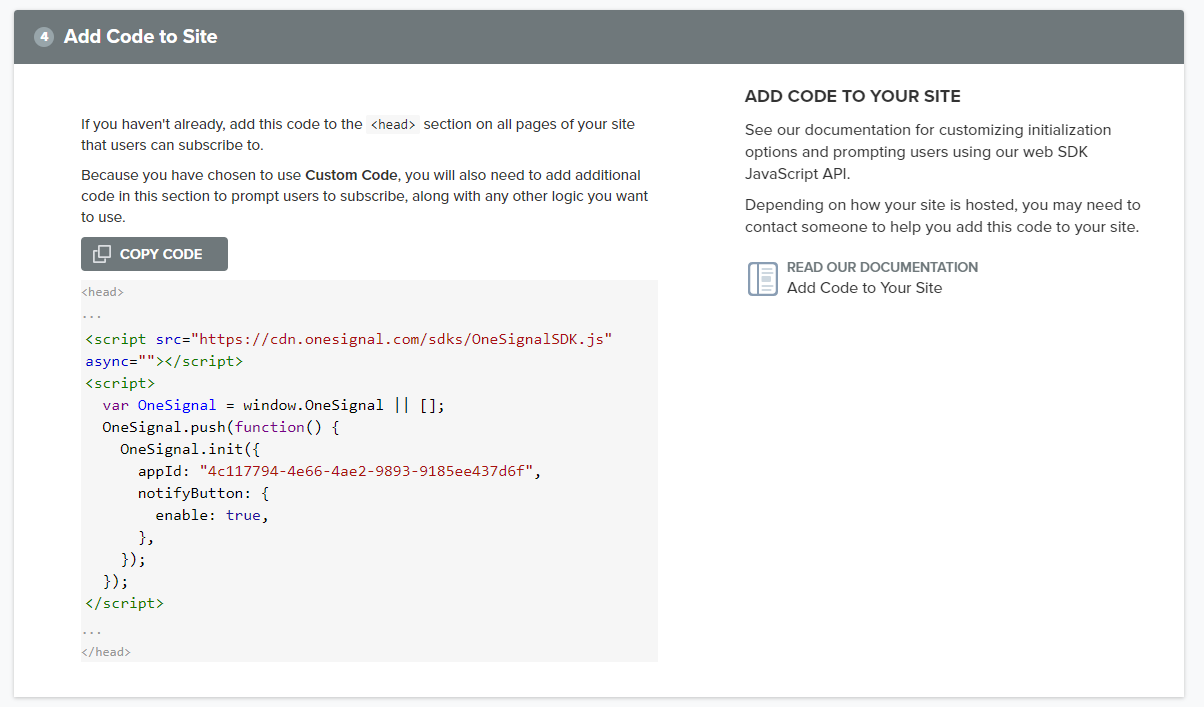This screenshot has height=707, width=1204.
Task: Click the inline <head> tag in the instructions
Action: [x=392, y=125]
